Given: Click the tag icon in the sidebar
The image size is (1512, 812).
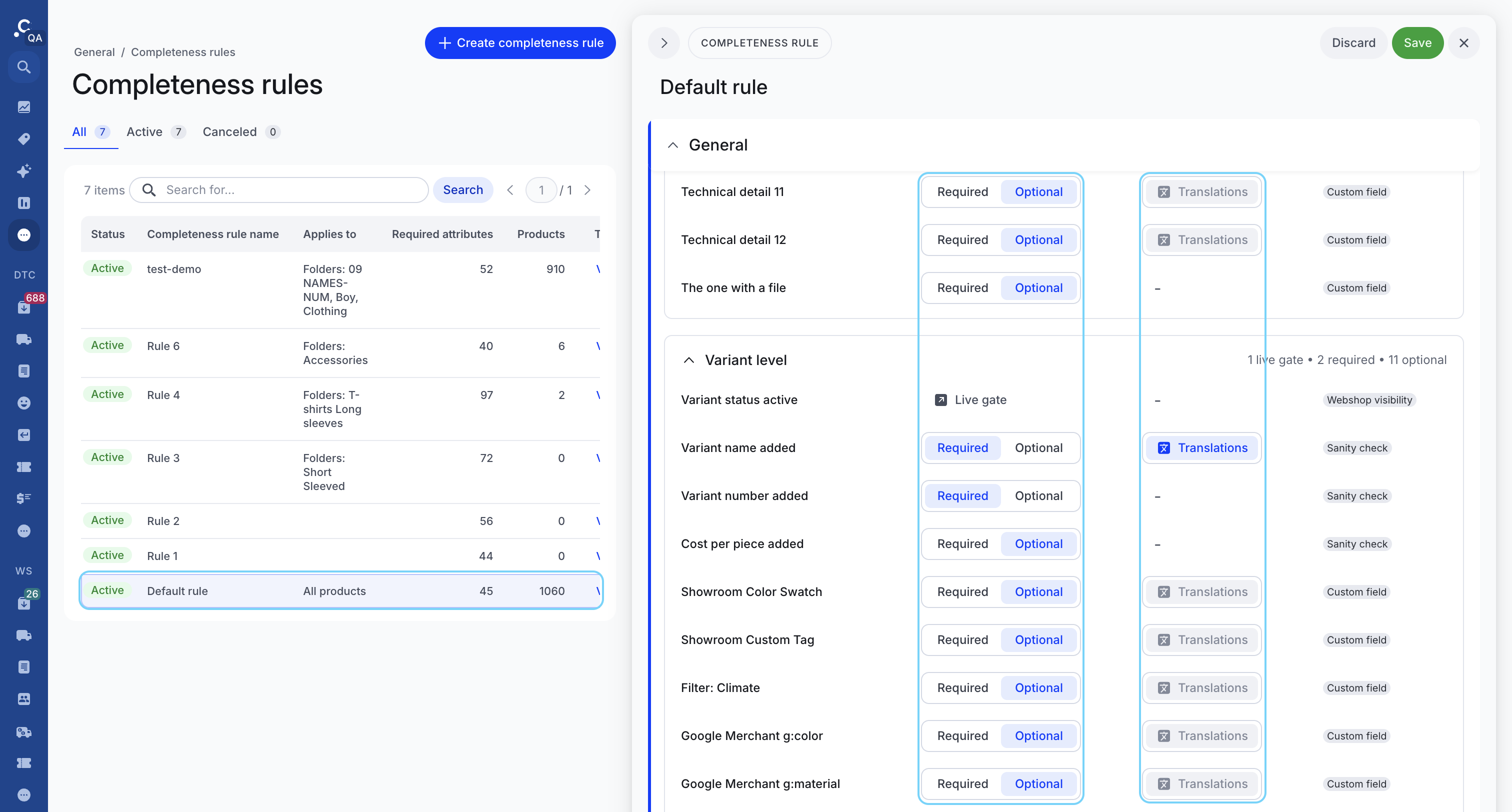Looking at the screenshot, I should click(x=23, y=139).
